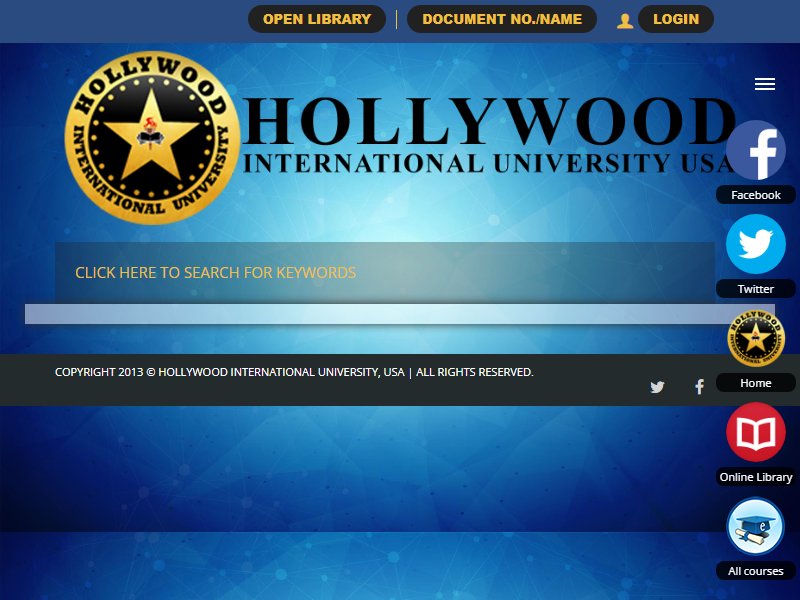Select the Document No./Name button
800x600 pixels.
(502, 19)
